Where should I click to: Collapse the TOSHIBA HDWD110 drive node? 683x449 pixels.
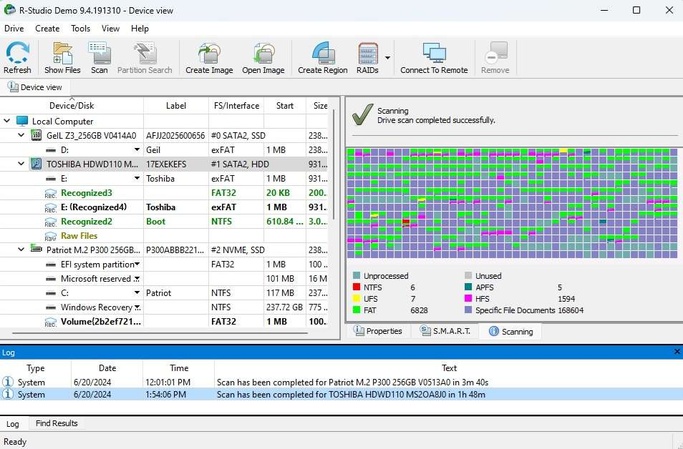click(x=21, y=163)
